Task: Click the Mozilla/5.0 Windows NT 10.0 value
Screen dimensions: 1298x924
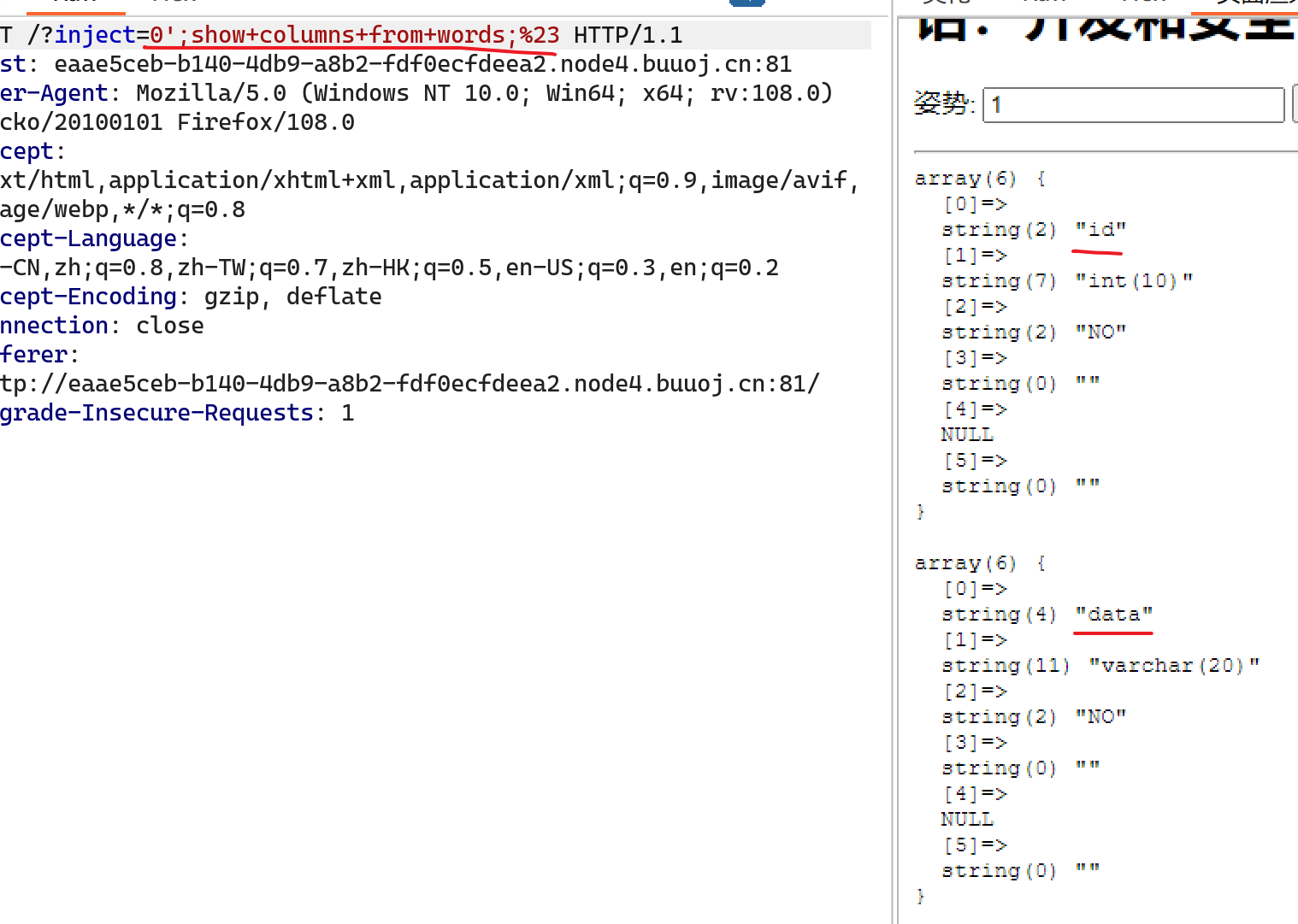Action: (x=485, y=93)
